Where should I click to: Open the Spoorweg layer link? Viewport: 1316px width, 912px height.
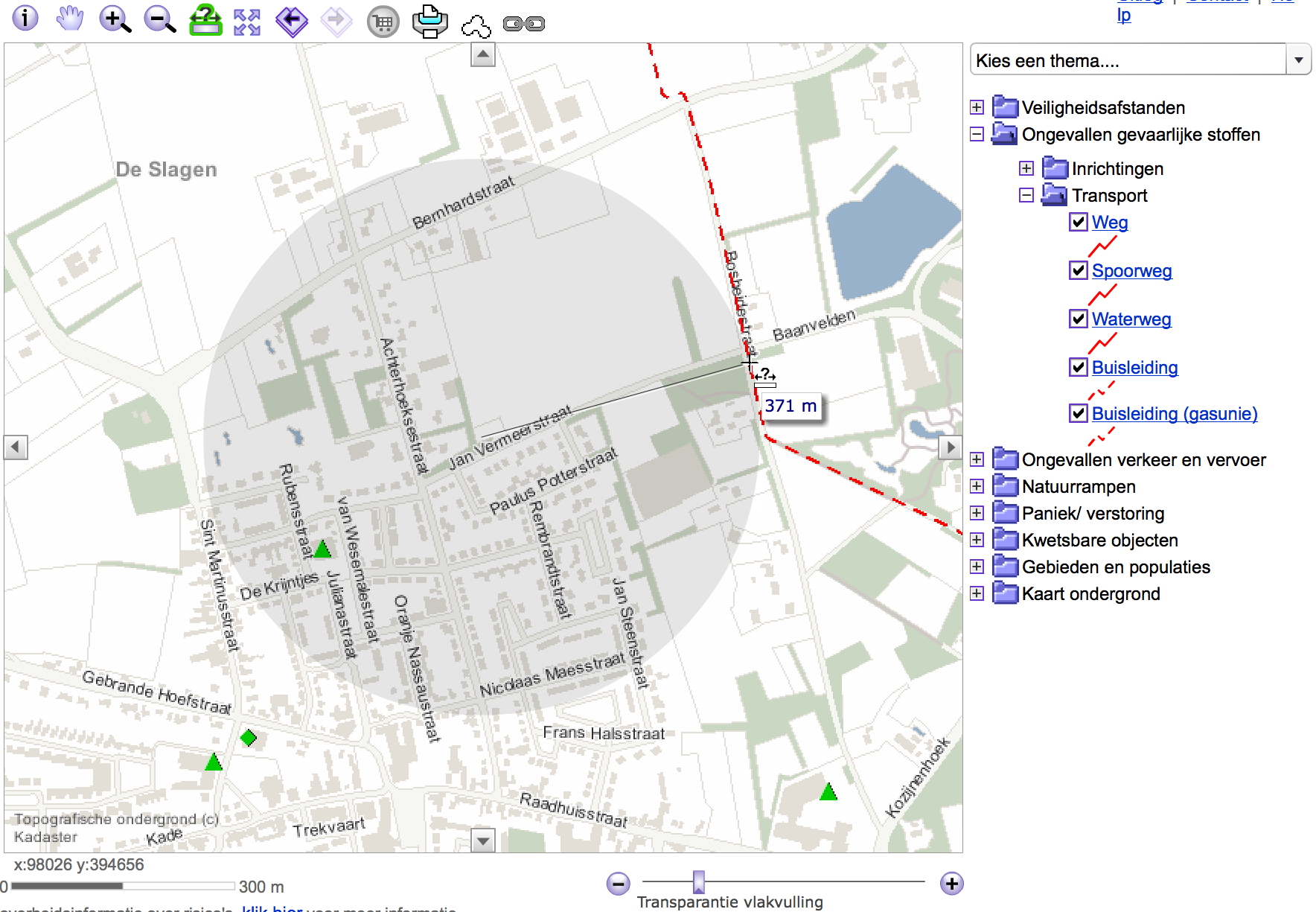(x=1132, y=270)
